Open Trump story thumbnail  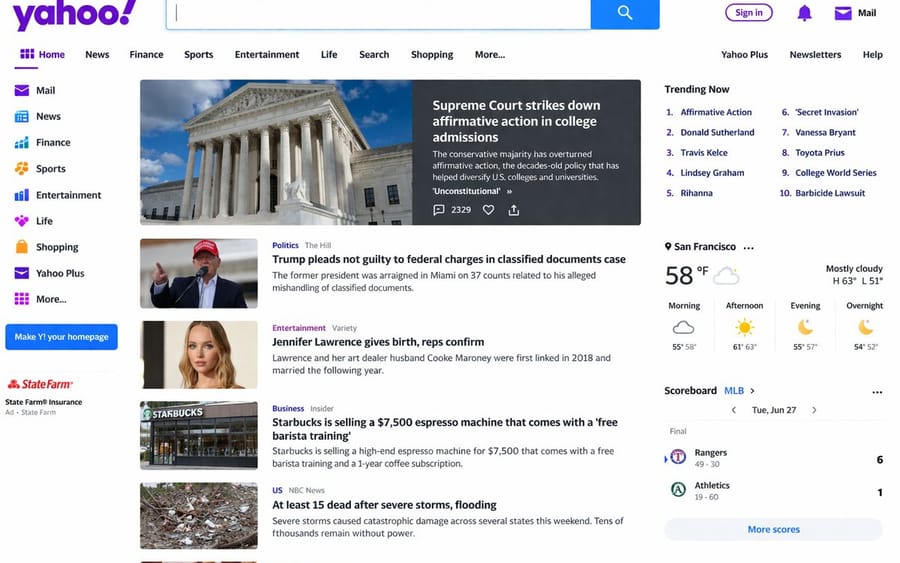tap(199, 273)
